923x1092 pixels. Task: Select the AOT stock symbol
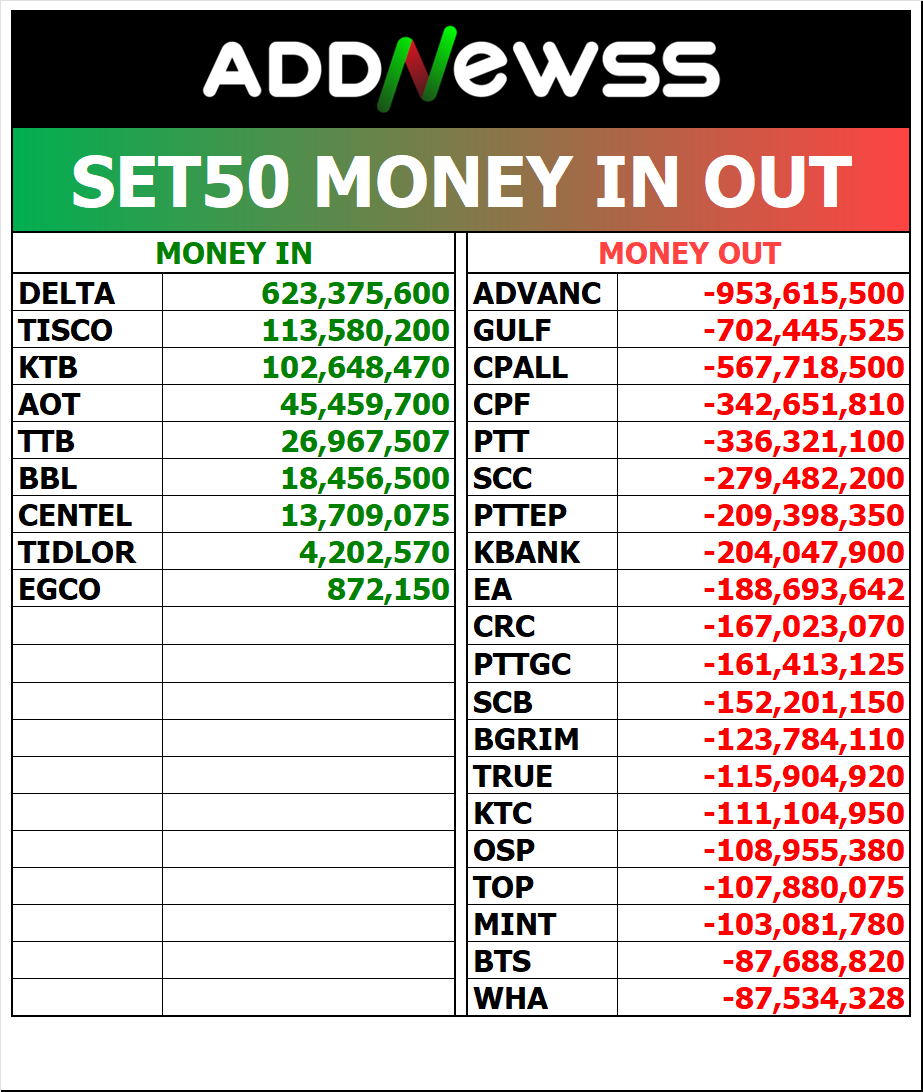49,404
